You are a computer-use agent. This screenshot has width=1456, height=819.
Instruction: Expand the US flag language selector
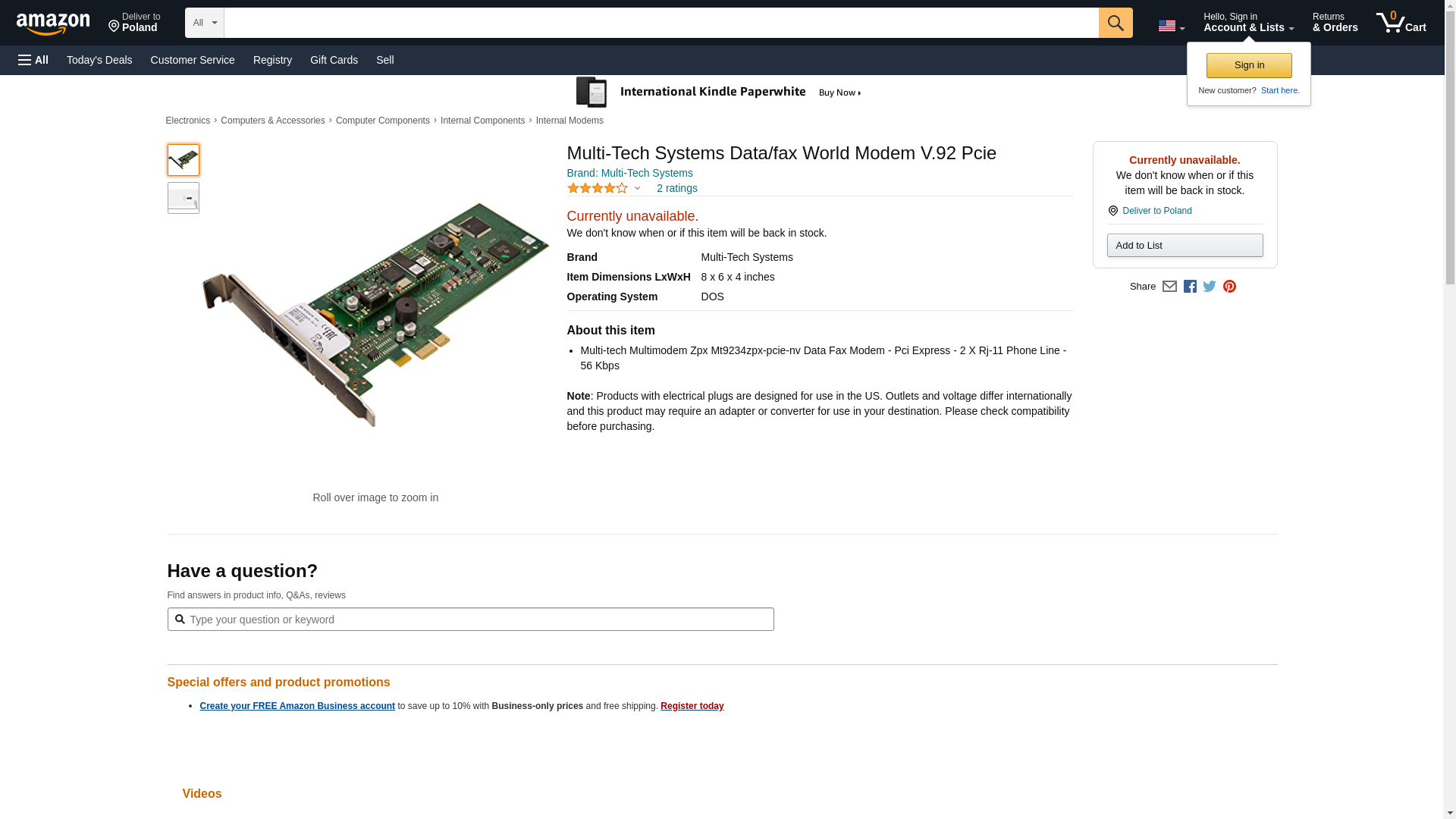[1171, 26]
